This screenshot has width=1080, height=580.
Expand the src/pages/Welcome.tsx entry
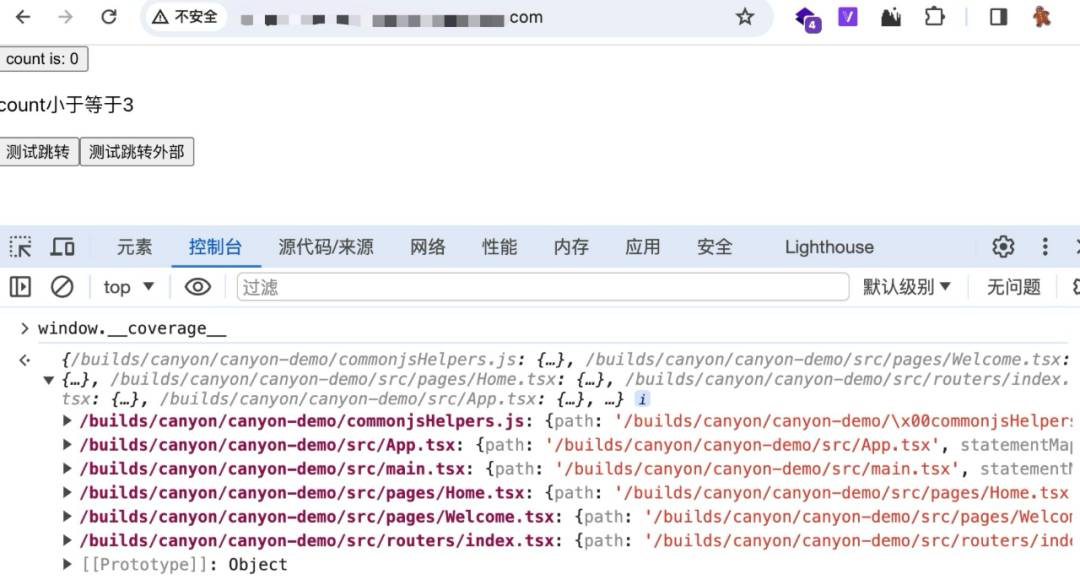67,517
